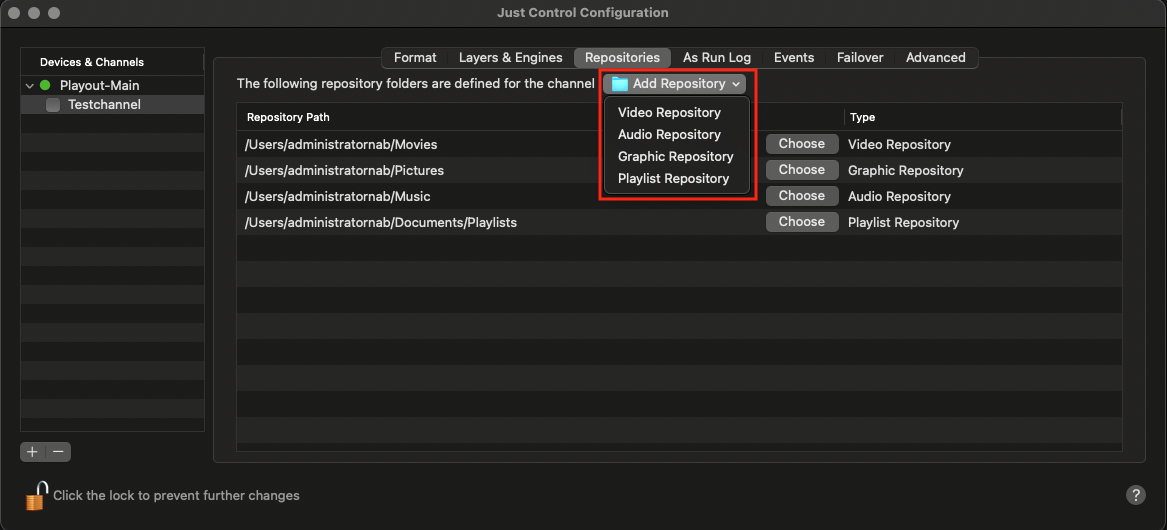Viewport: 1167px width, 530px height.
Task: Click the Graphic Repository type cell
Action: click(906, 170)
